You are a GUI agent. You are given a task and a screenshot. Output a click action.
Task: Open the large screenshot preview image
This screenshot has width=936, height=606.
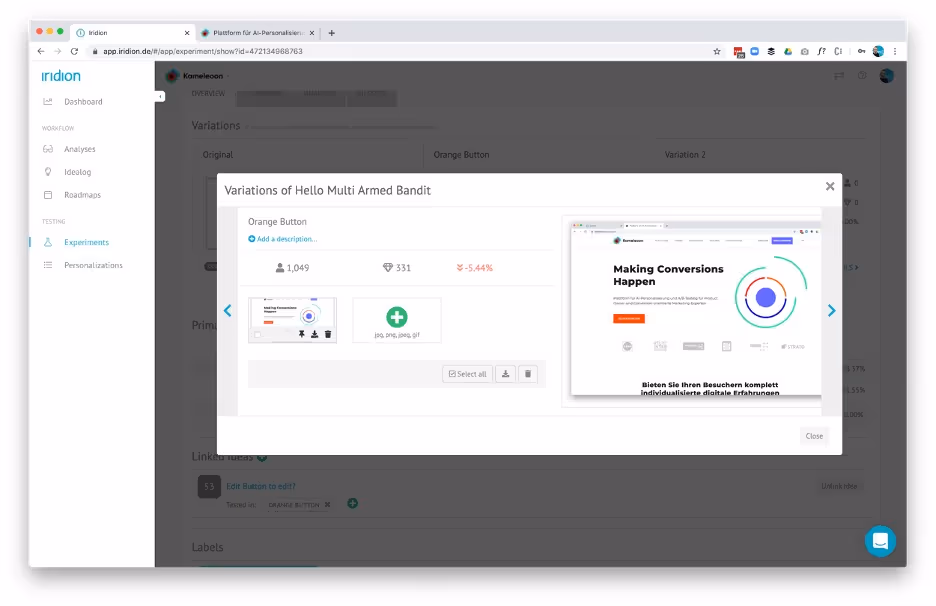[696, 308]
